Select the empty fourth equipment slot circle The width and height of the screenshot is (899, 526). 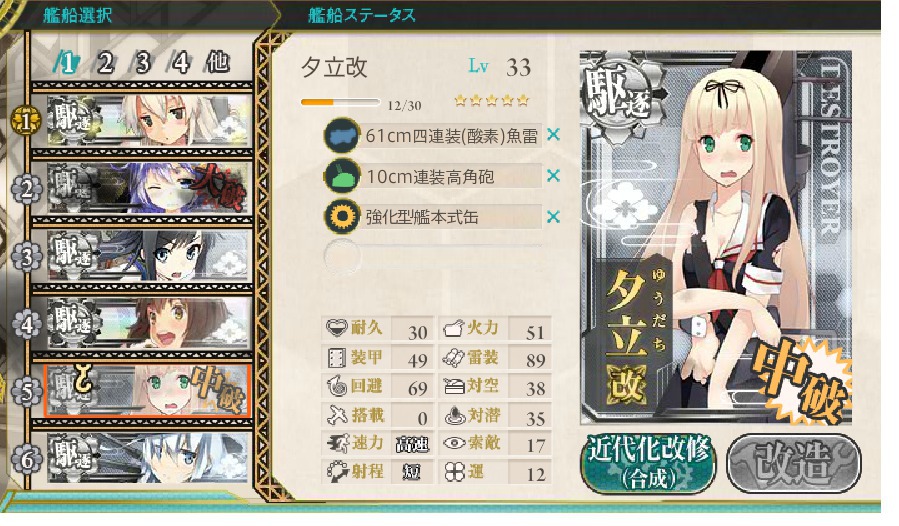tap(342, 258)
